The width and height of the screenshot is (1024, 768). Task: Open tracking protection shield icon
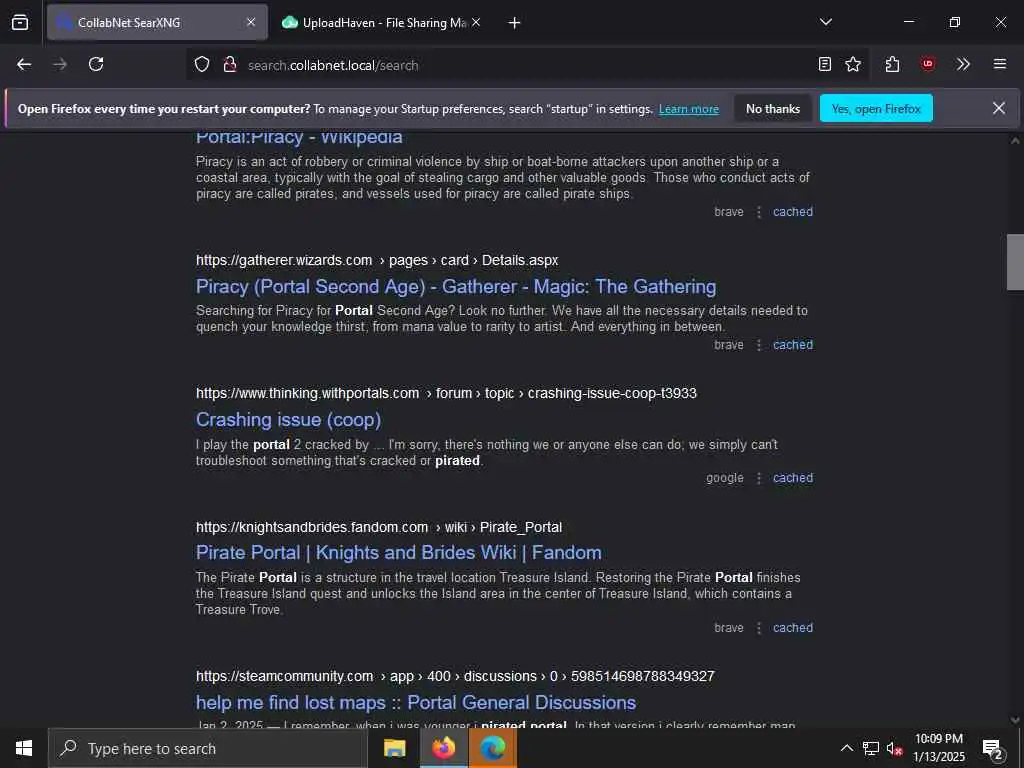point(202,64)
